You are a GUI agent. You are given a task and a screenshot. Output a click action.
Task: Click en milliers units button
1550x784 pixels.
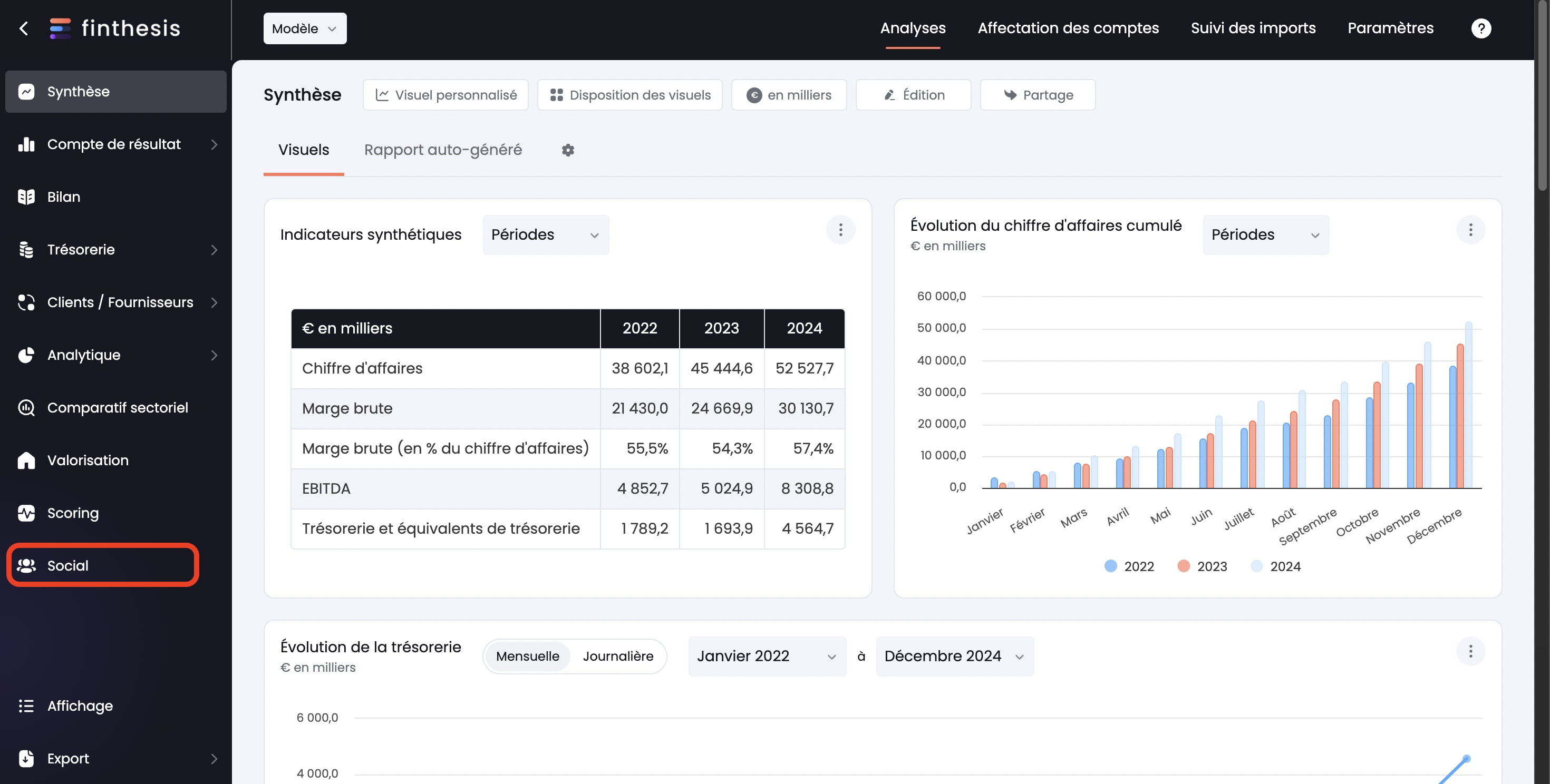coord(789,95)
